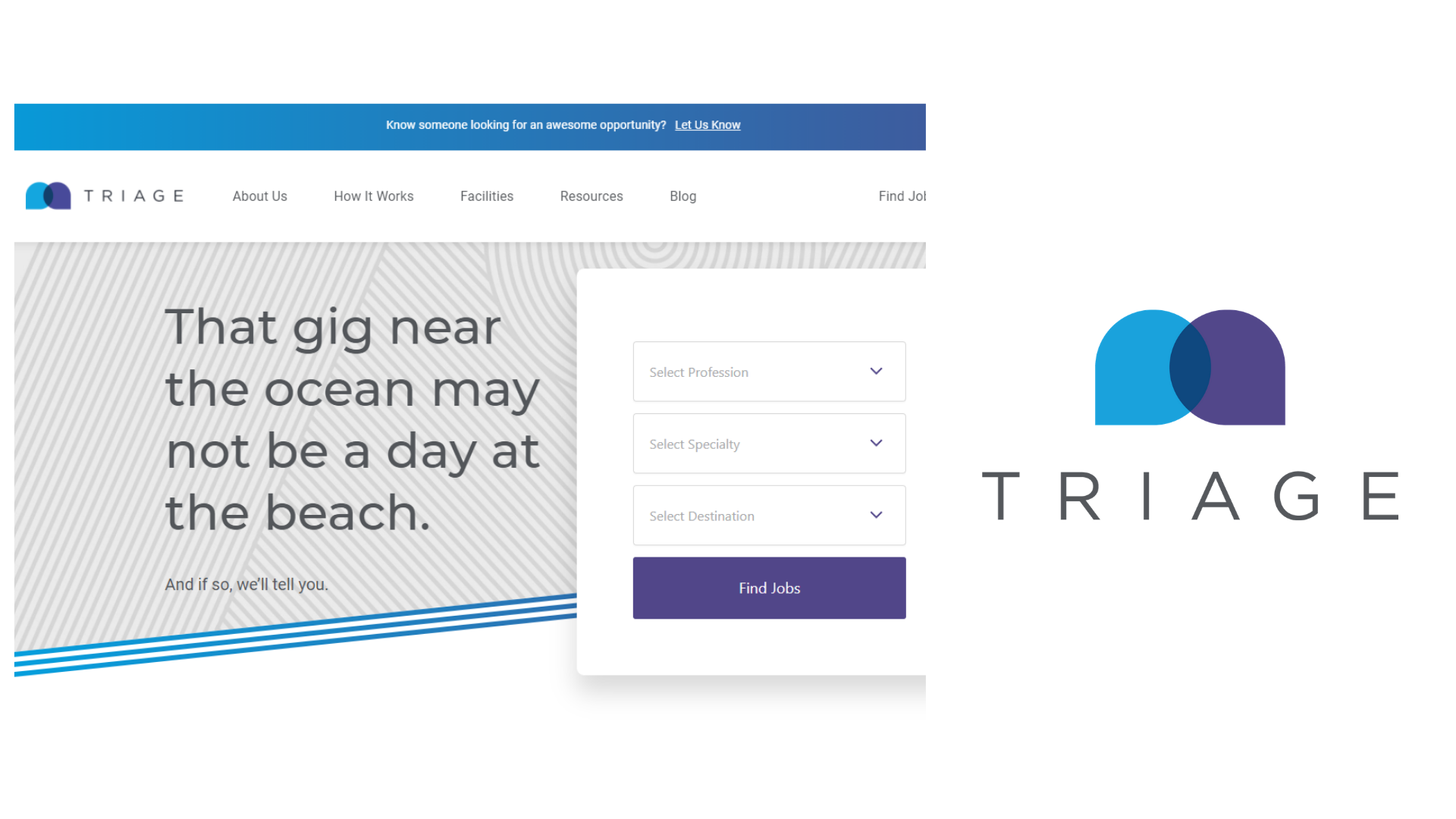Image resolution: width=1456 pixels, height=819 pixels.
Task: Click the Blog navigation tab
Action: (x=683, y=195)
